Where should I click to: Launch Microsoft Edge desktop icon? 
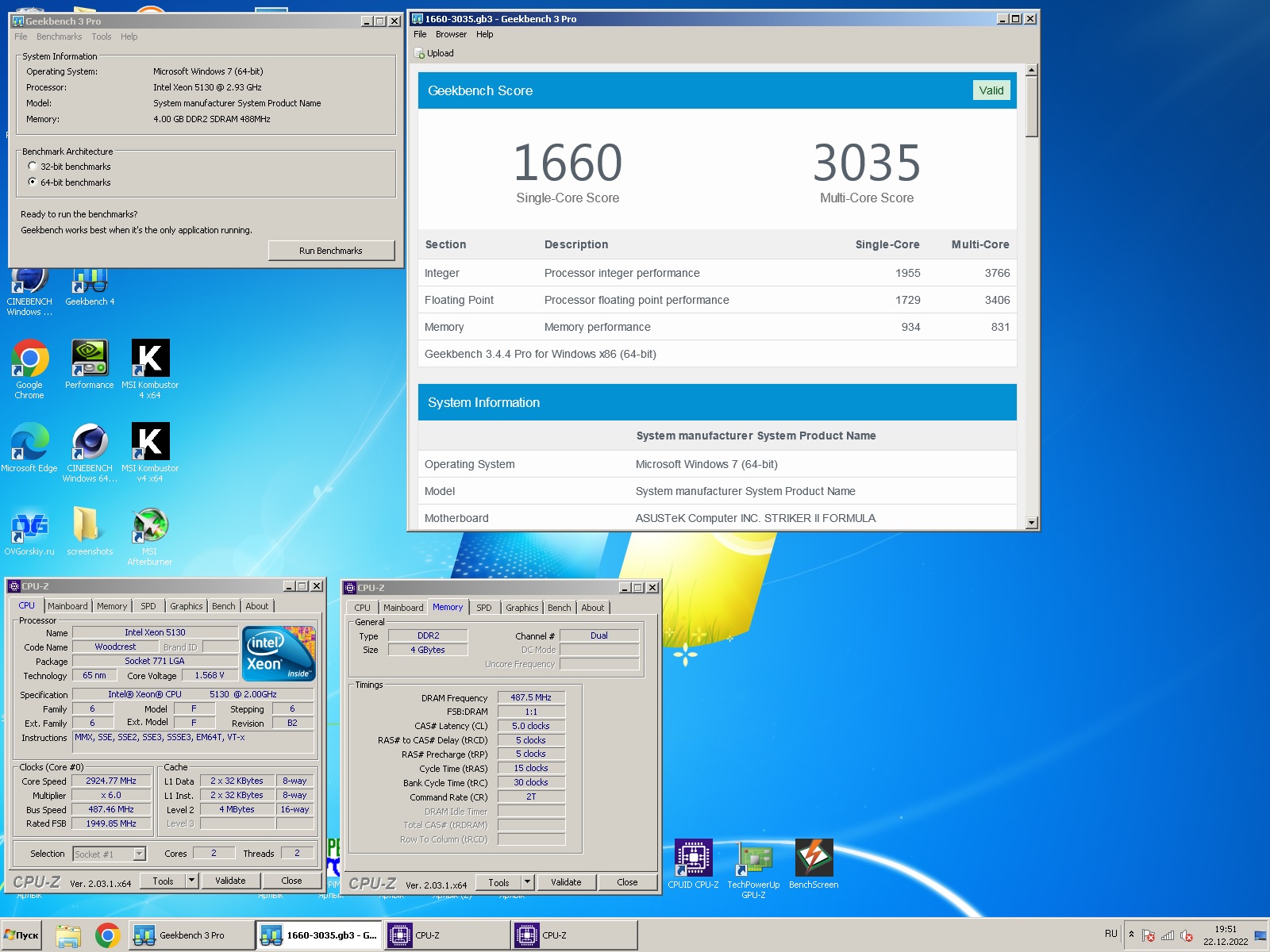click(29, 447)
